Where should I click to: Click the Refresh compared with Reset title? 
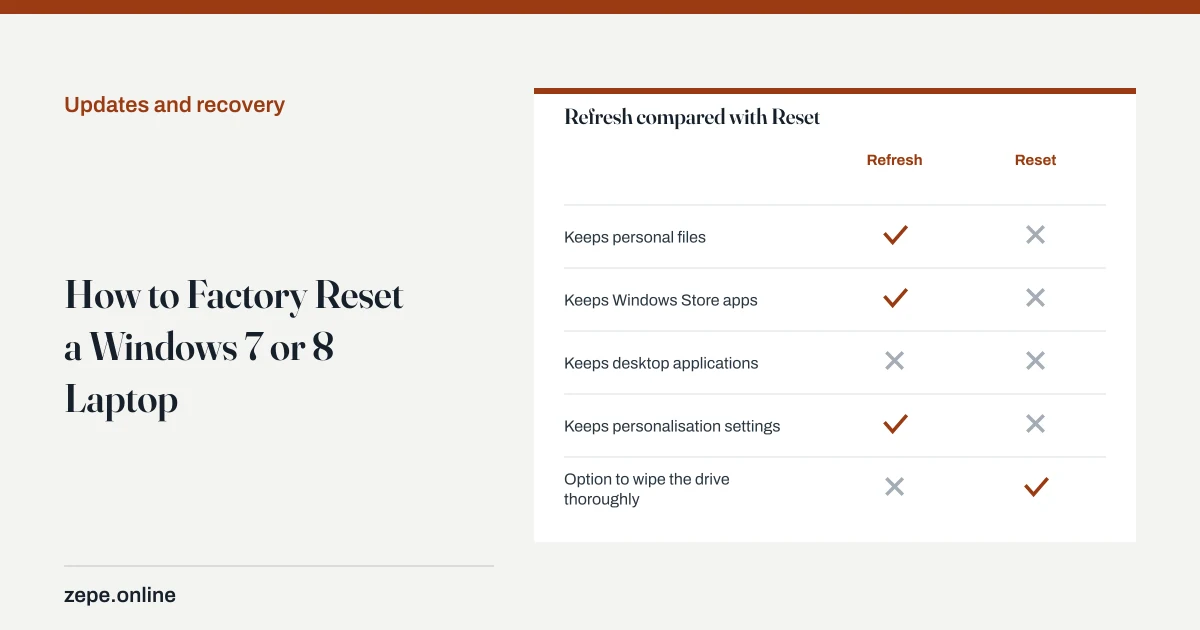click(692, 117)
